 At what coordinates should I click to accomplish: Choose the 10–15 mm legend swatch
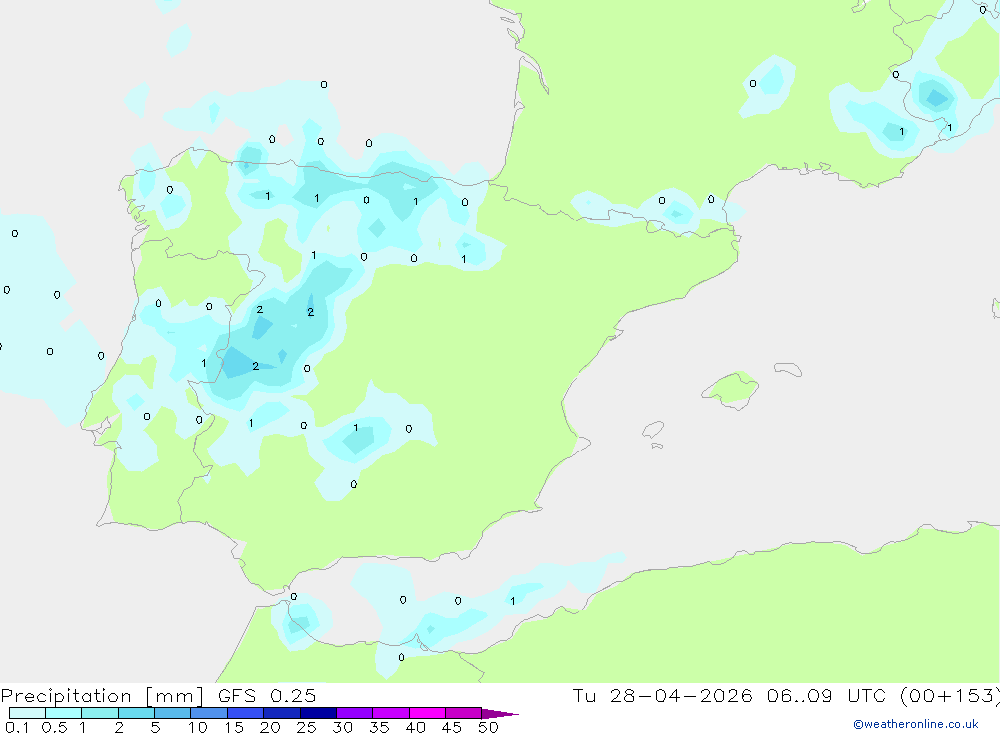[209, 713]
